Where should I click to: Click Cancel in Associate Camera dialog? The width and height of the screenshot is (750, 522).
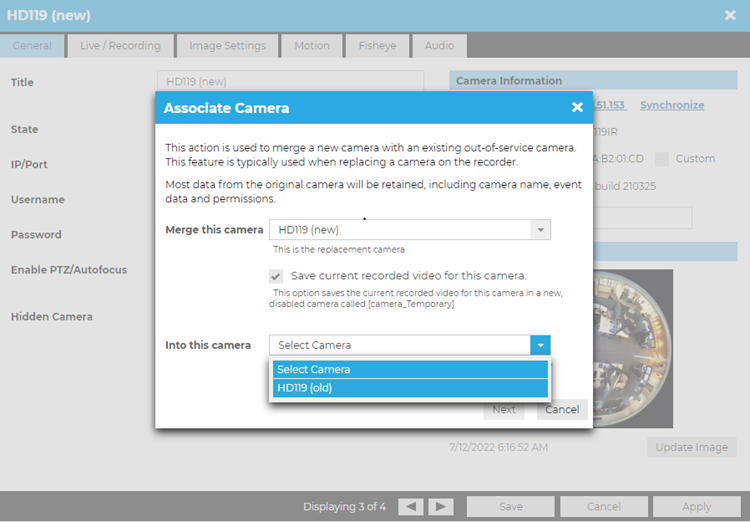[562, 410]
